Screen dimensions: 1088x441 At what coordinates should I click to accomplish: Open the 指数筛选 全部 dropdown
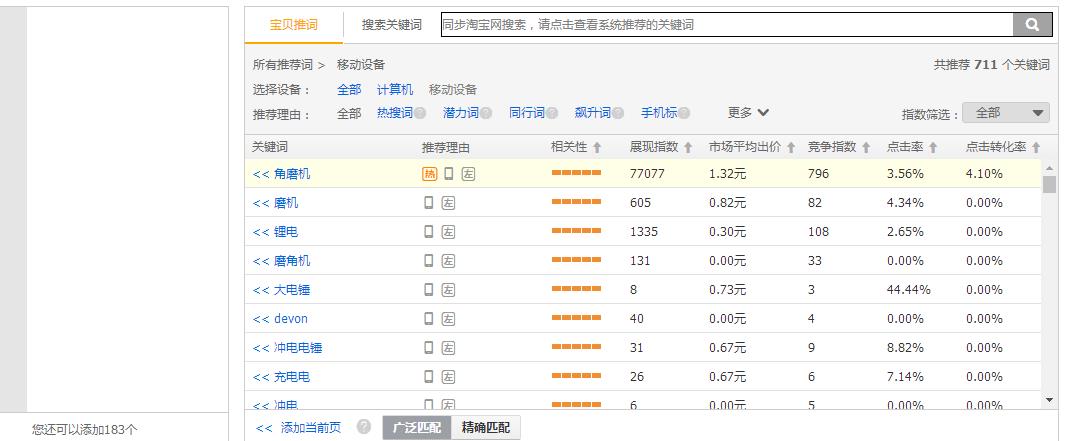tap(1005, 113)
